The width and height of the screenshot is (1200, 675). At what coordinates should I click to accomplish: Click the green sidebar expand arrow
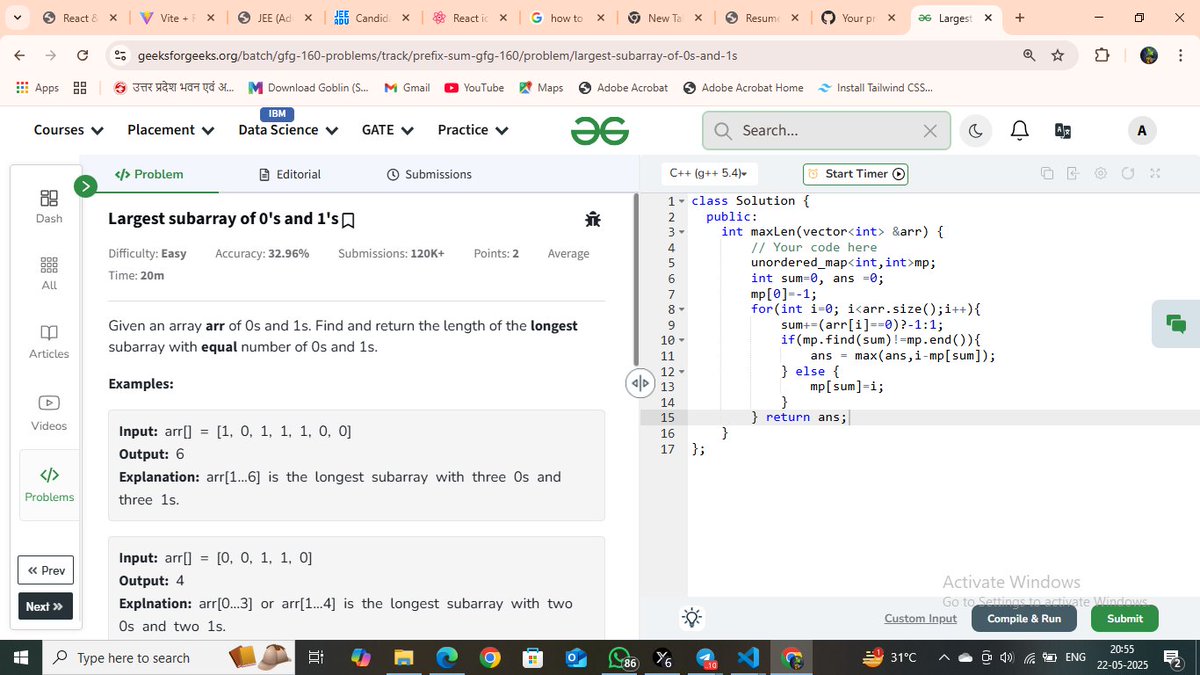tap(86, 185)
